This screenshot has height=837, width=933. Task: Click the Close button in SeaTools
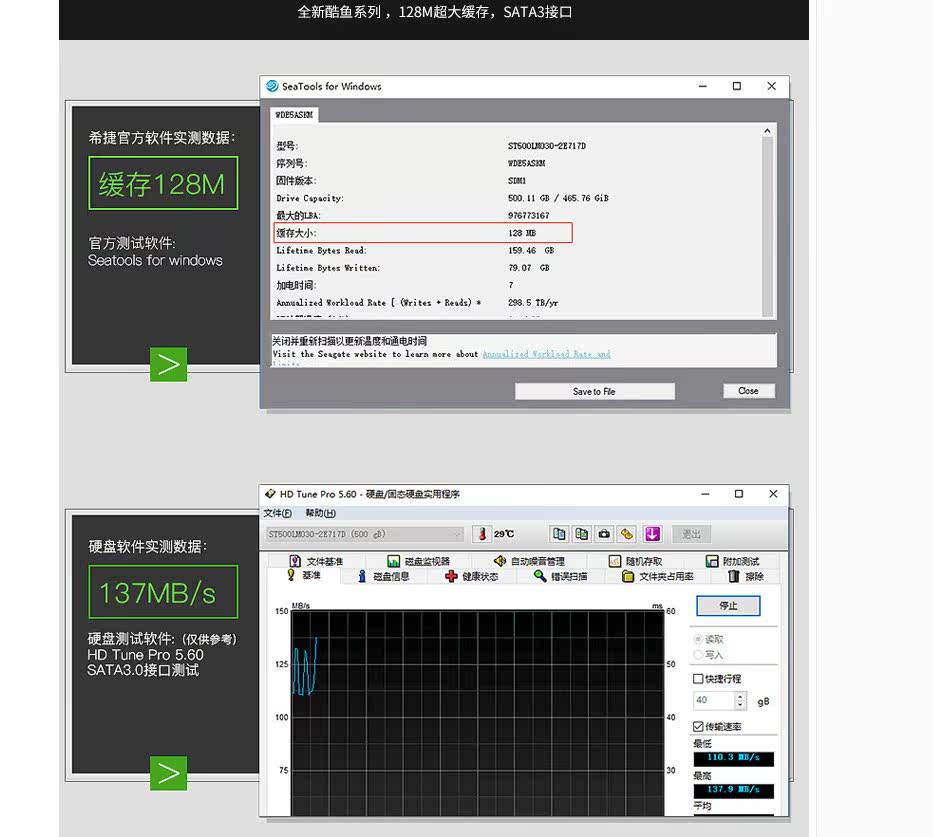pyautogui.click(x=749, y=391)
